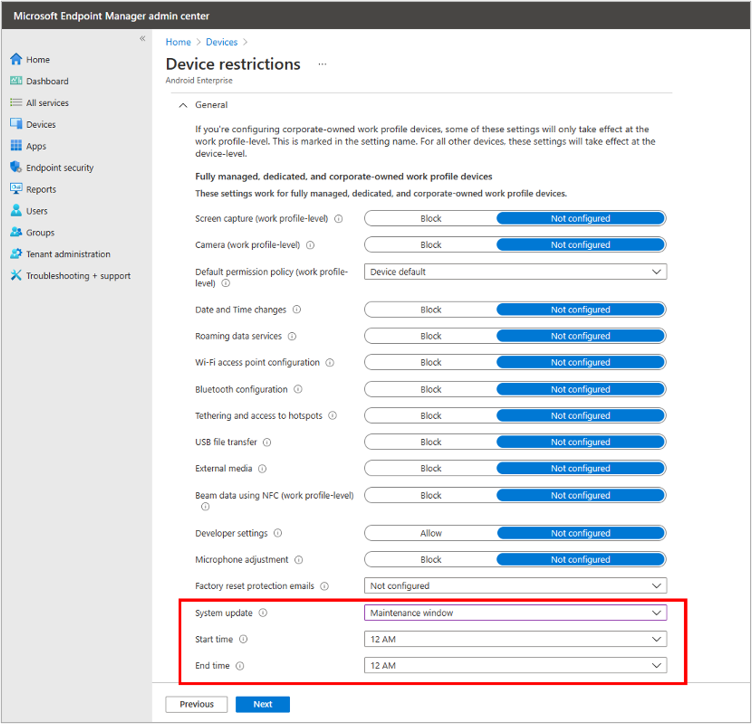
Task: Click the Devices icon in sidebar
Action: pos(16,124)
